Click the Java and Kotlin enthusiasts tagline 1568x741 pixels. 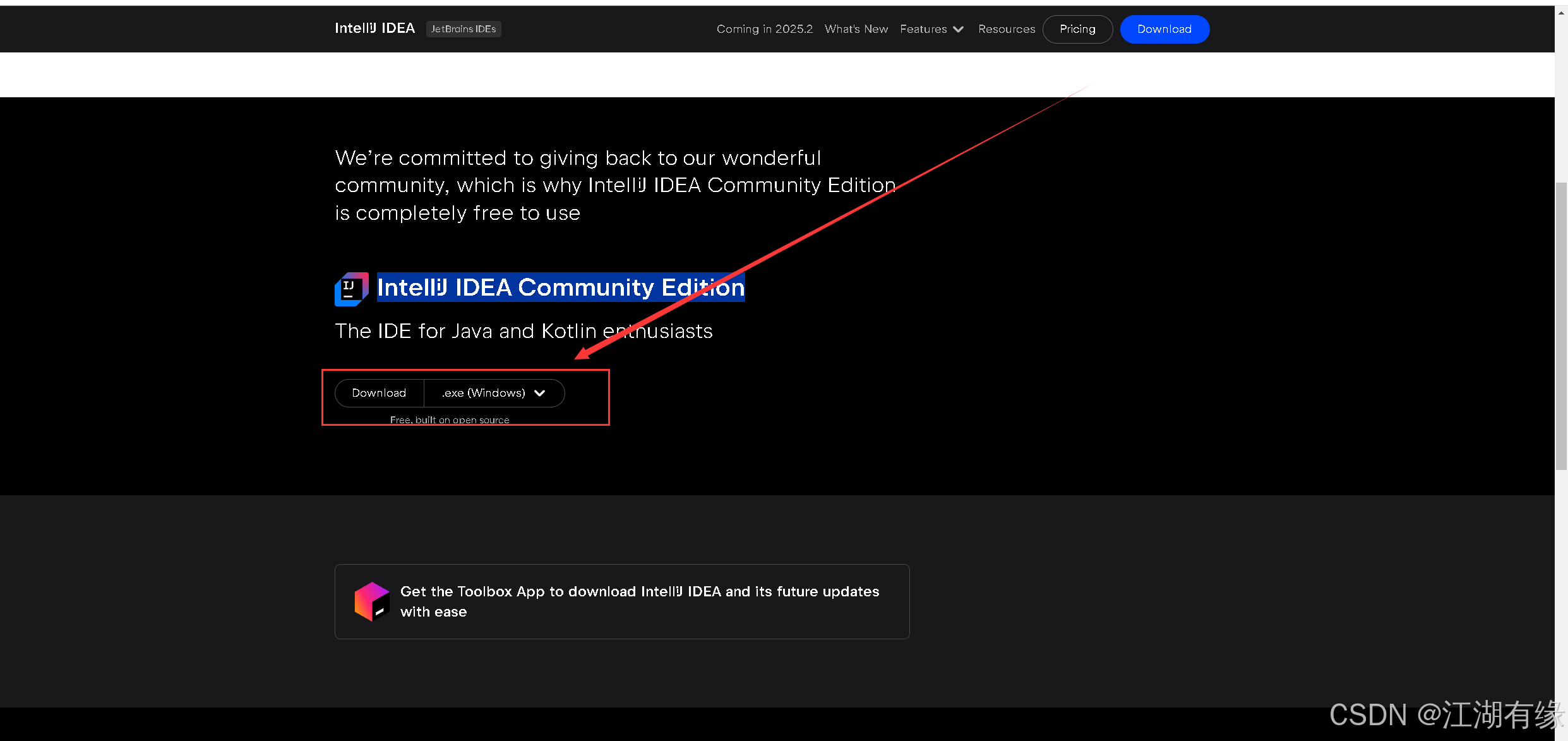point(524,331)
